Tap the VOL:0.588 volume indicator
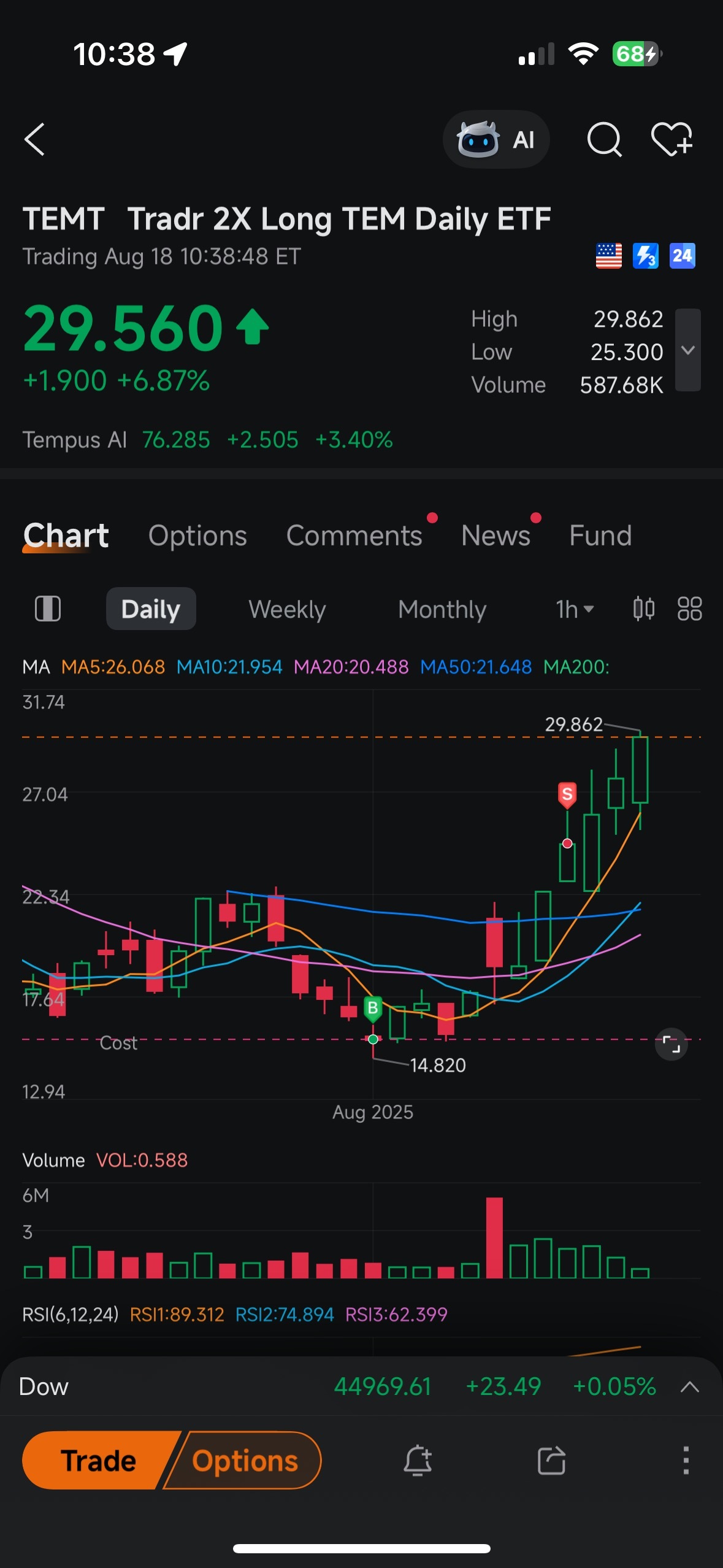This screenshot has width=723, height=1568. [x=142, y=1160]
